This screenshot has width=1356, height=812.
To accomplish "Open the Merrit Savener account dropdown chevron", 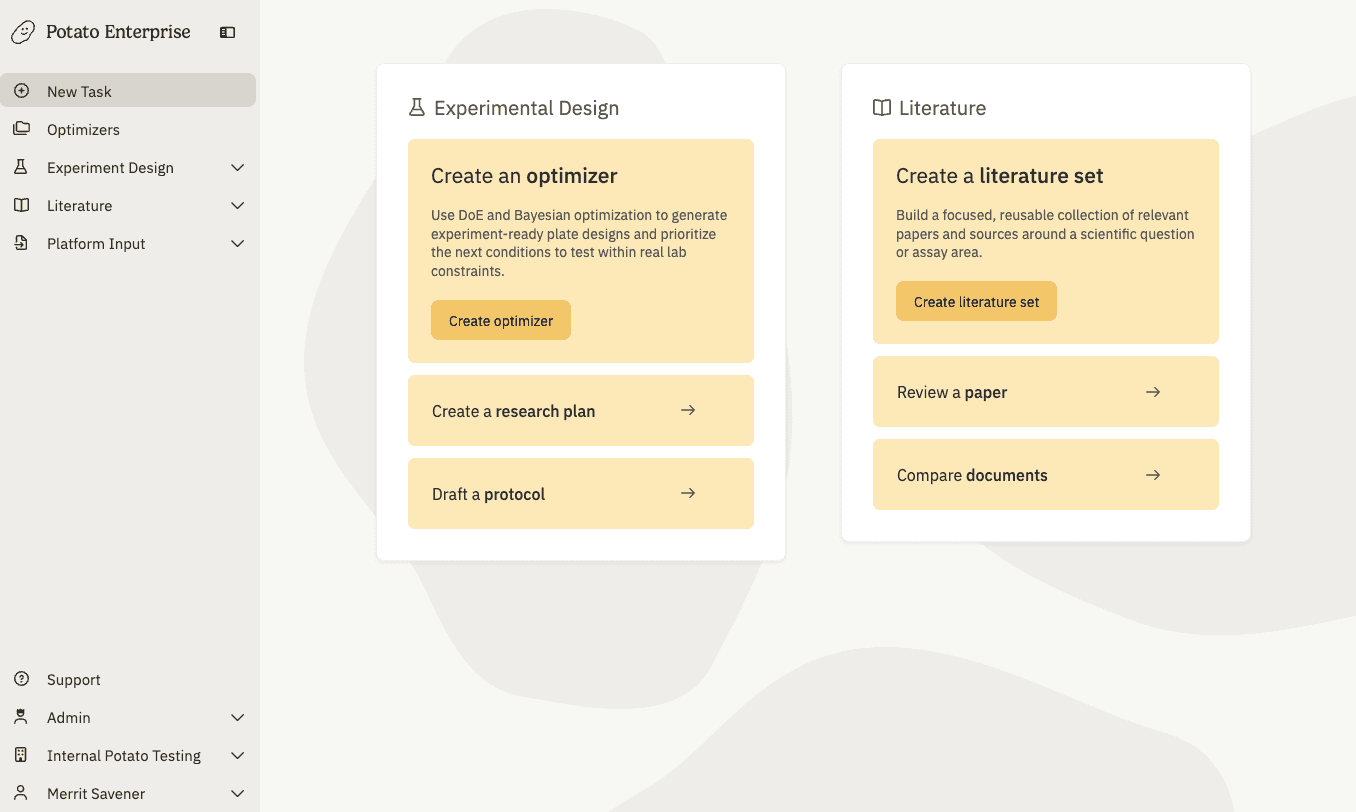I will (238, 794).
